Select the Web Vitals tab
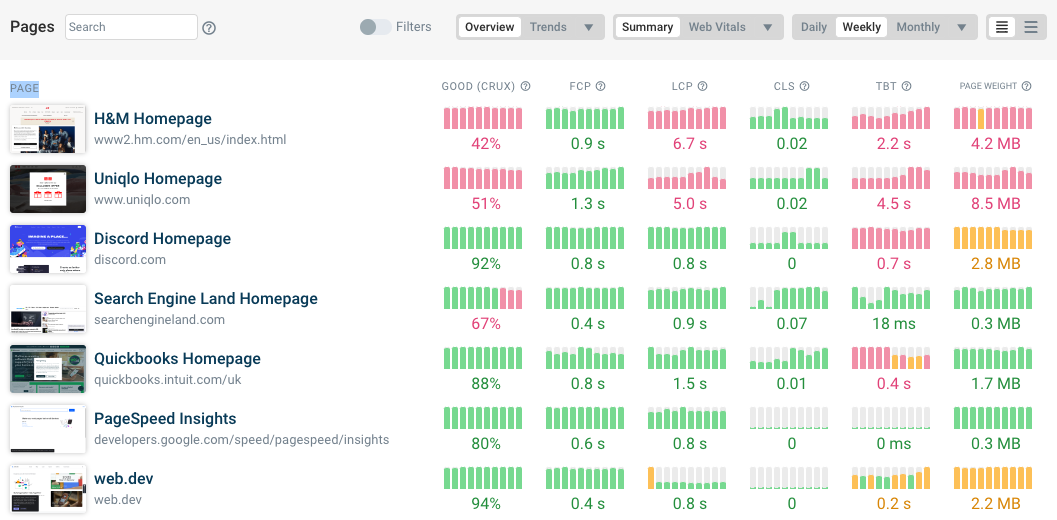 [717, 27]
